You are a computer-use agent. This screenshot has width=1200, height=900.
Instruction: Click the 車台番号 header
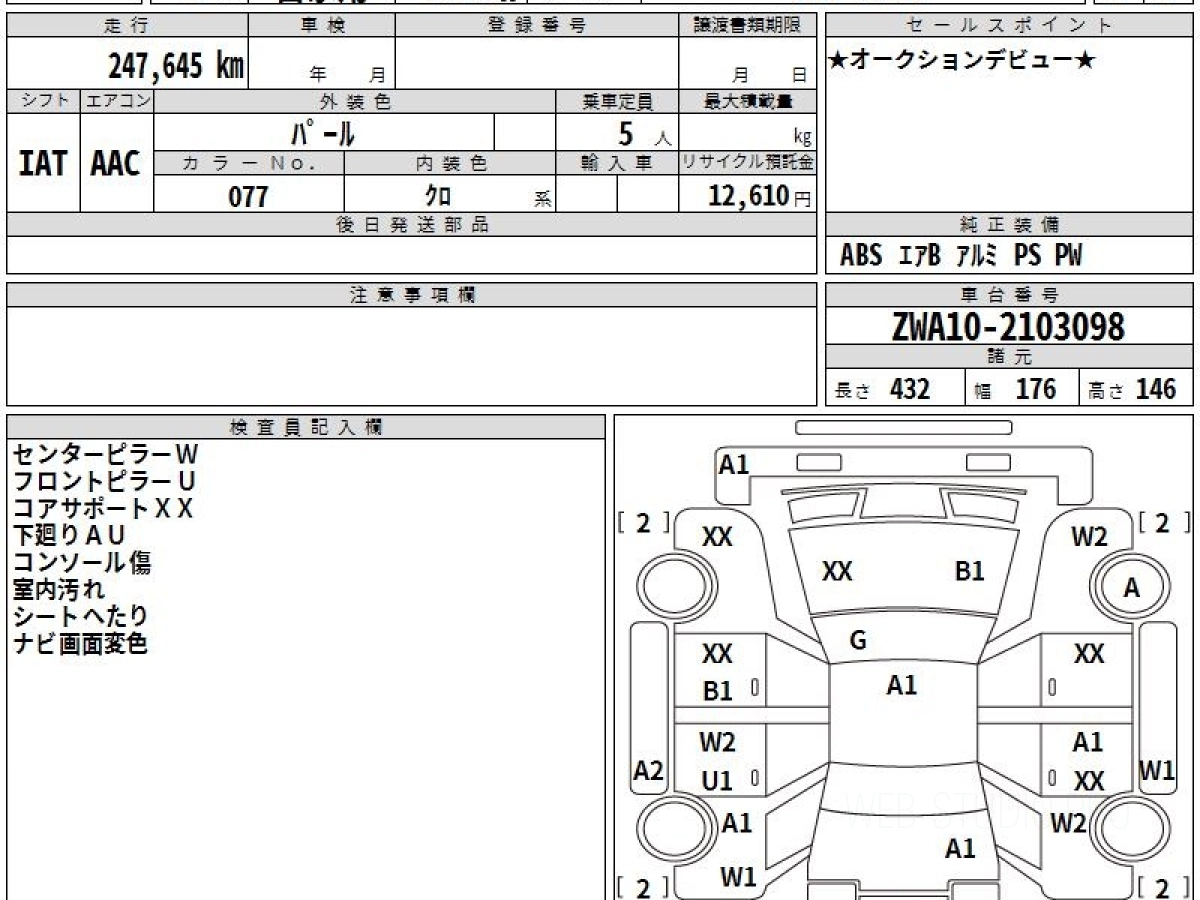coord(1010,295)
